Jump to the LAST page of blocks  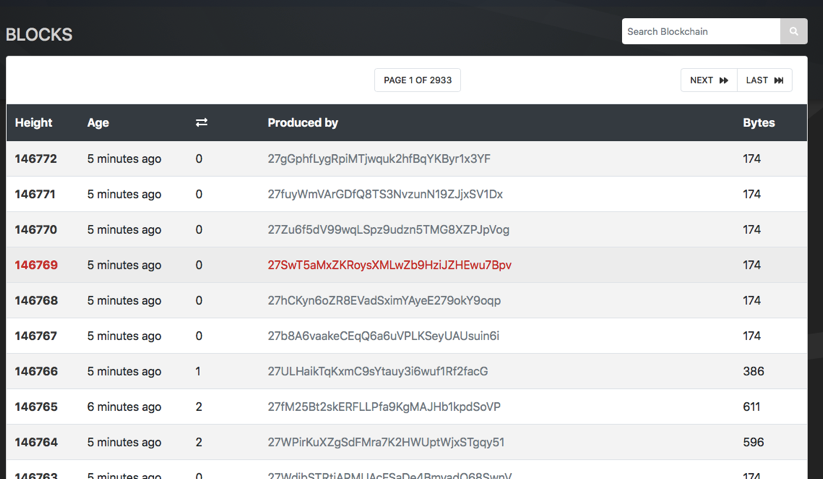point(765,80)
